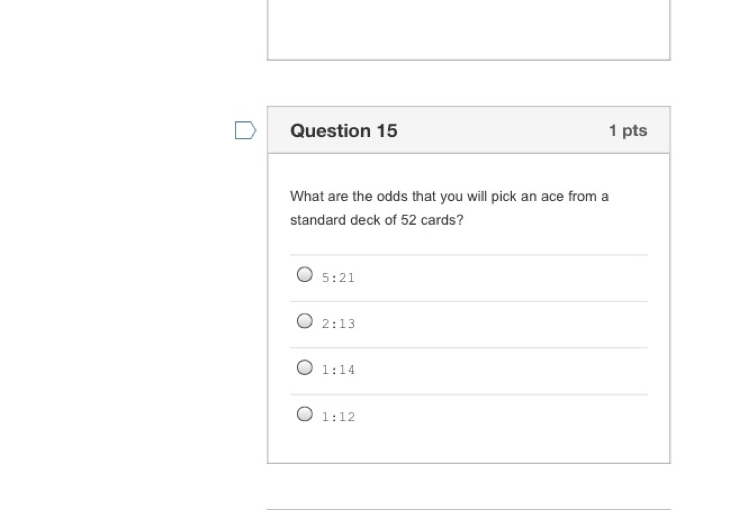Click the gray header bar of Question 15
Screen dimensions: 748x510
click(x=500, y=130)
